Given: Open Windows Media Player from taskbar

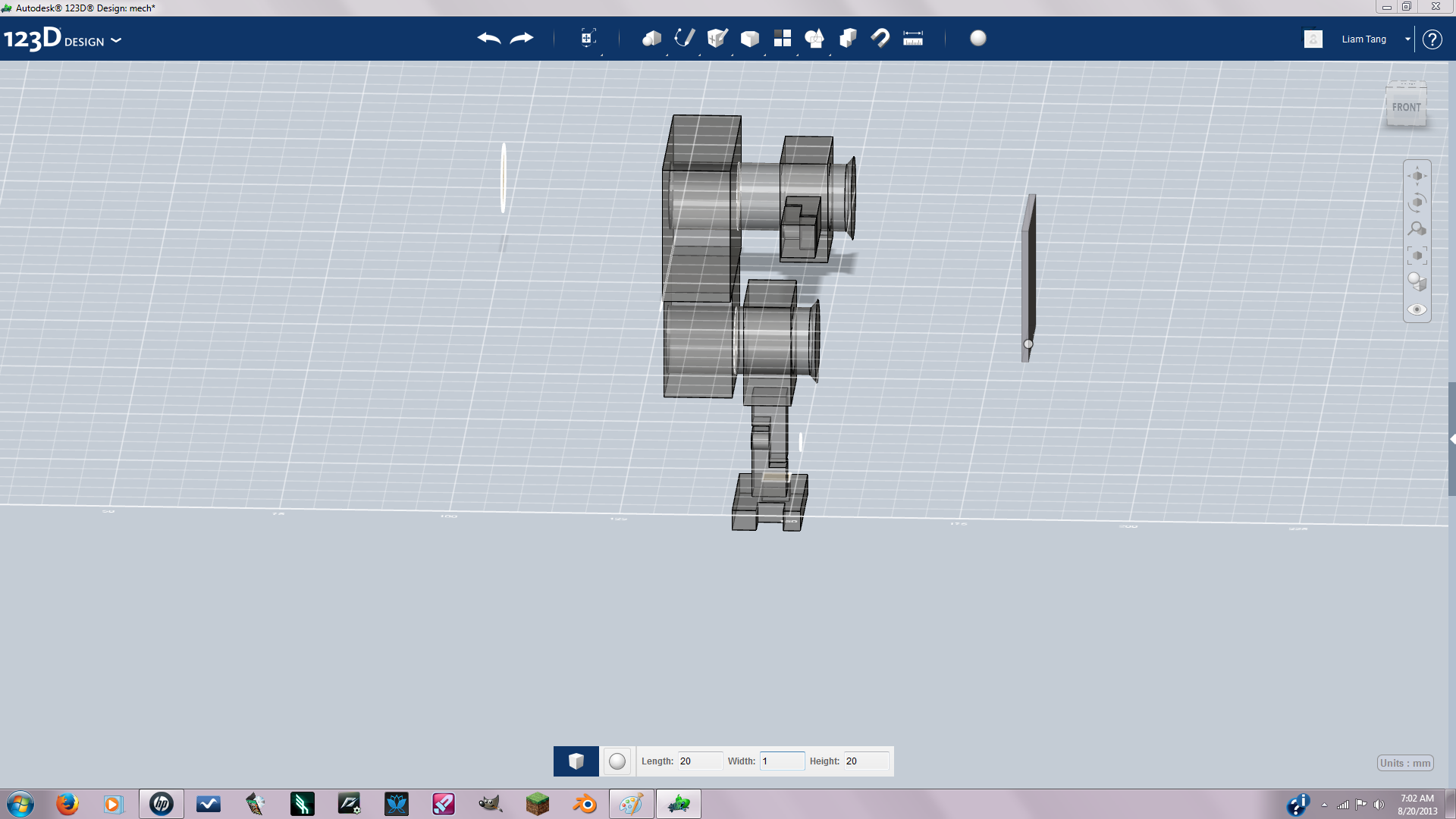Looking at the screenshot, I should coord(114,804).
